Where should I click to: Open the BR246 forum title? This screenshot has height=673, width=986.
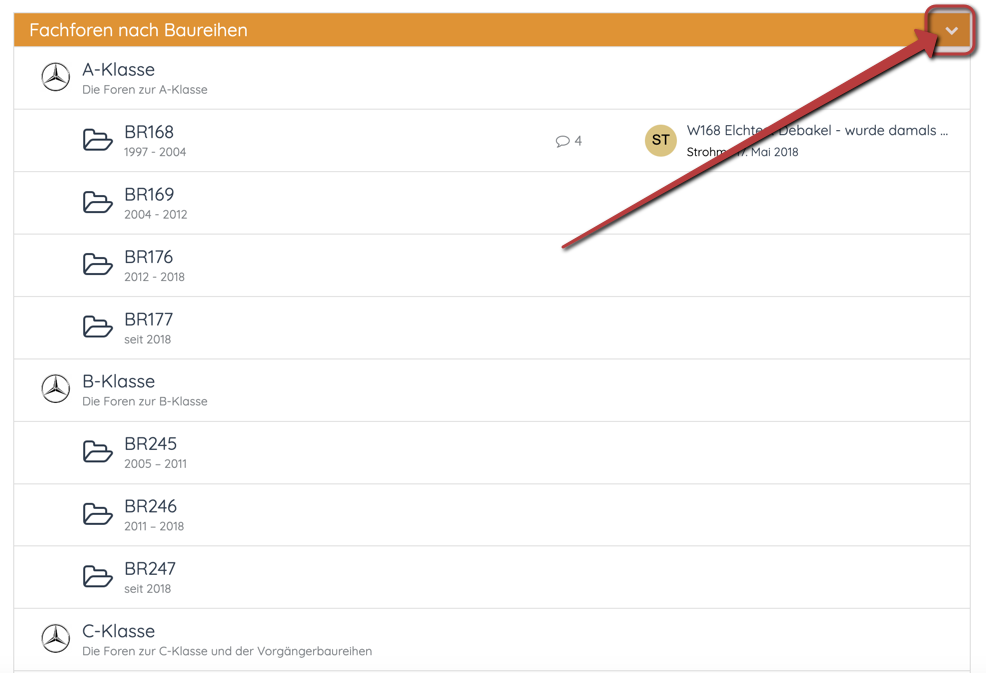(x=150, y=506)
